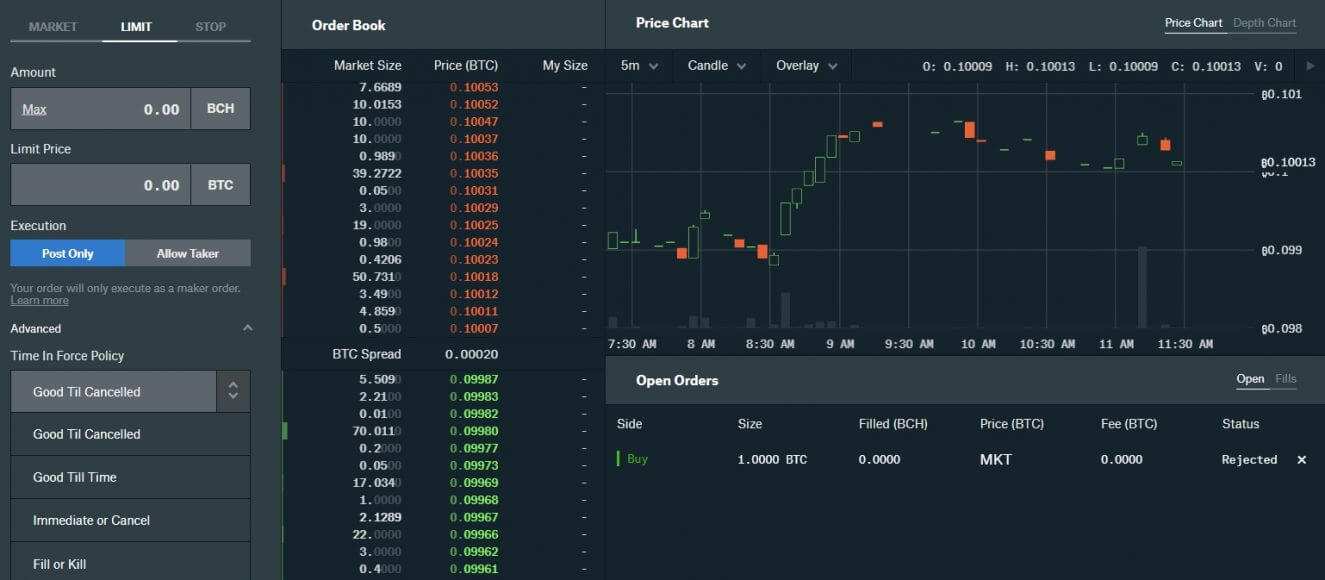1325x580 pixels.
Task: Switch to the MARKET order tab
Action: 53,27
